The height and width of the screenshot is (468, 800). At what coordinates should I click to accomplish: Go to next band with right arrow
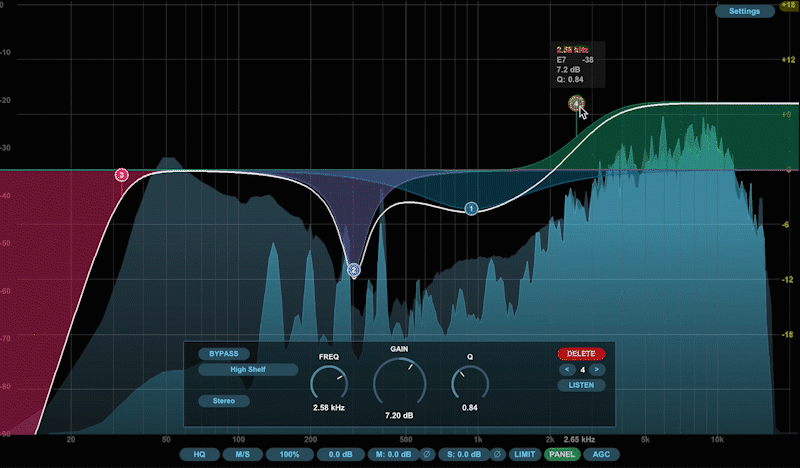click(598, 369)
